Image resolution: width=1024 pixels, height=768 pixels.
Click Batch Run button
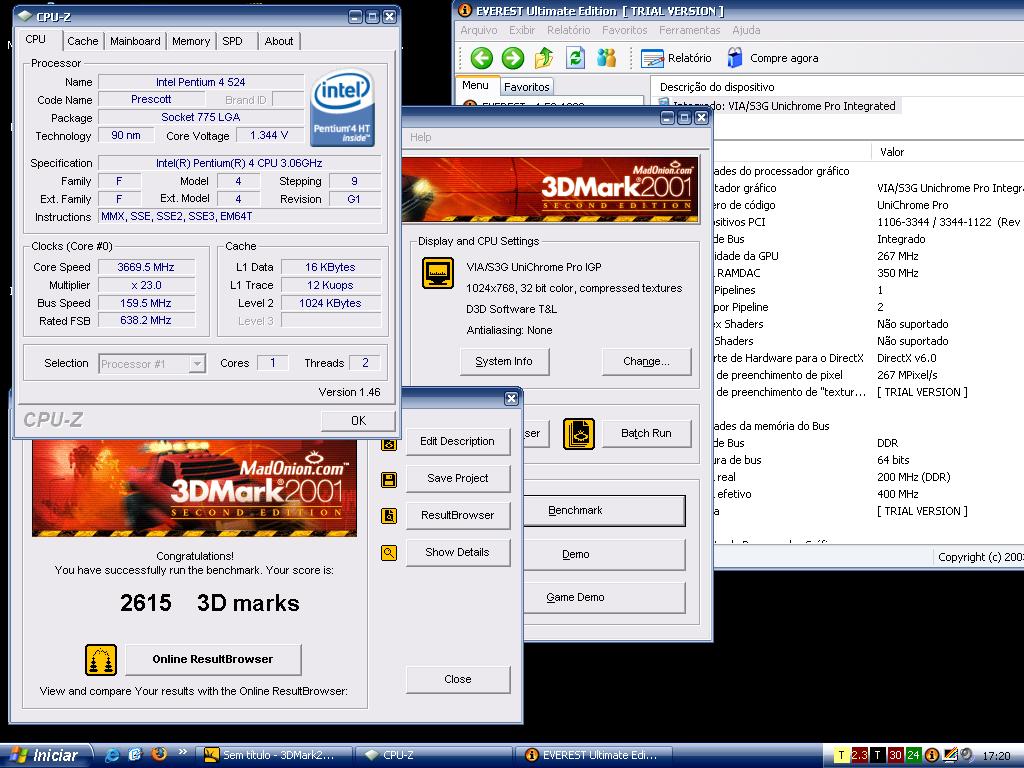coord(647,434)
